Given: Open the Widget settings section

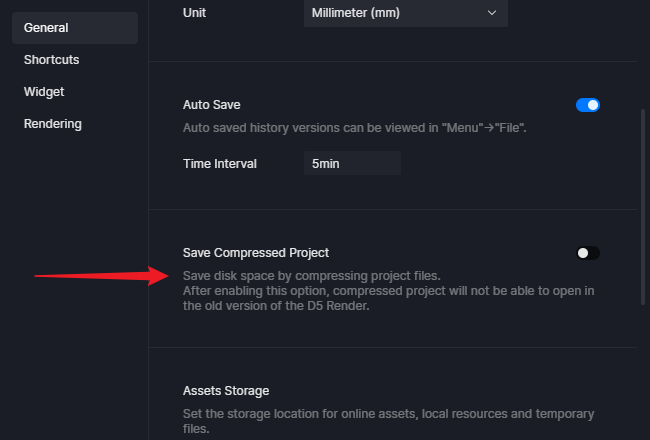Looking at the screenshot, I should coord(44,92).
